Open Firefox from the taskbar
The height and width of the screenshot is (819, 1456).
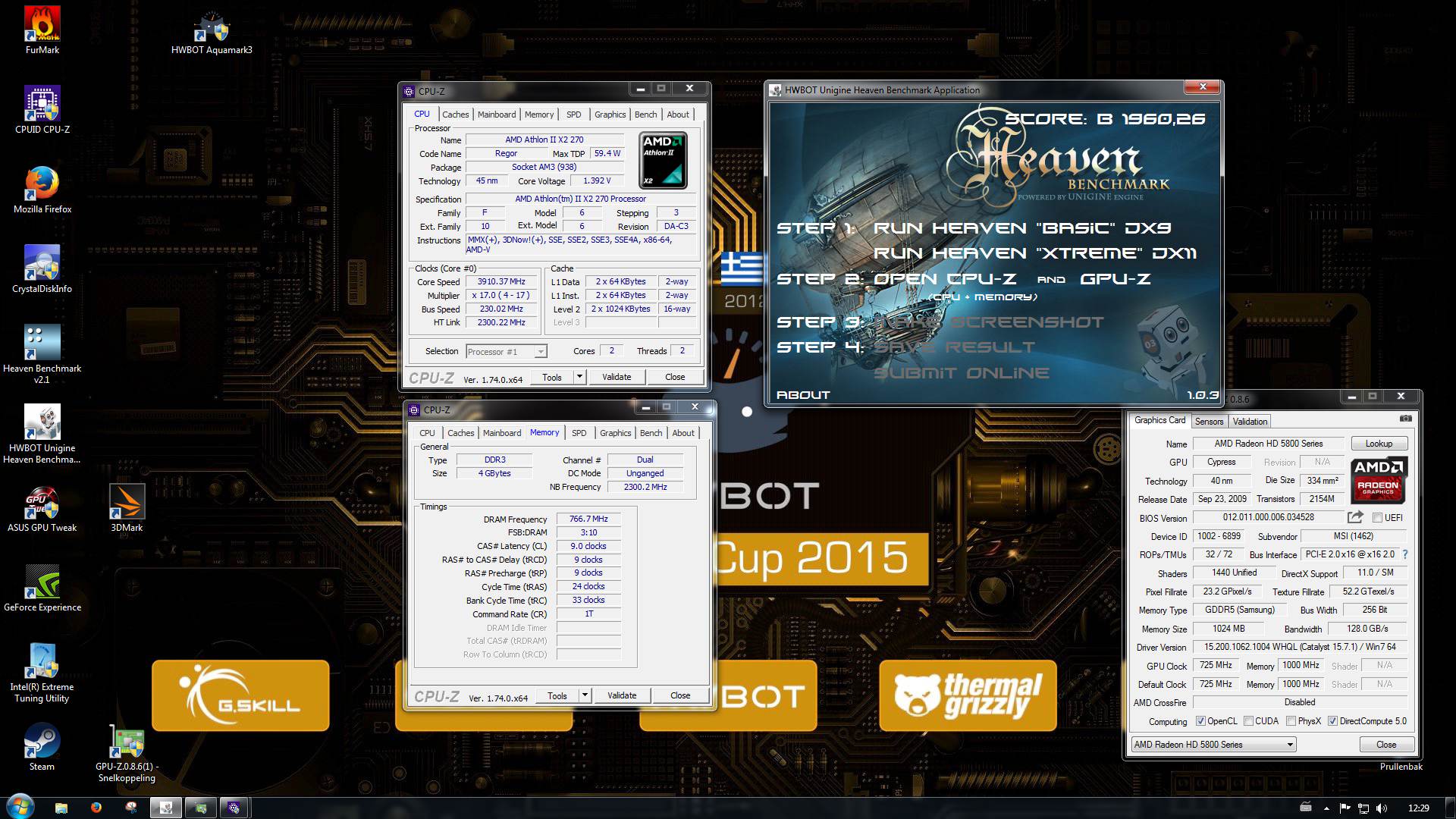coord(96,808)
